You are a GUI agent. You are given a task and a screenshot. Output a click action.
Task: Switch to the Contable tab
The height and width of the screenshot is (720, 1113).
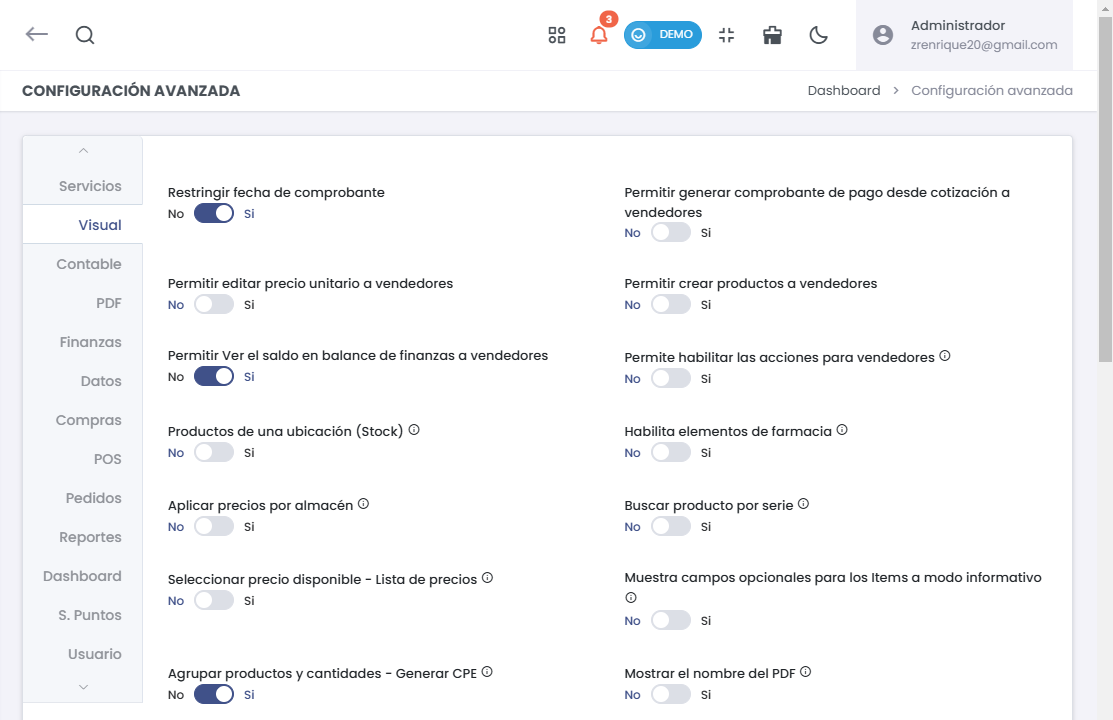pos(89,264)
